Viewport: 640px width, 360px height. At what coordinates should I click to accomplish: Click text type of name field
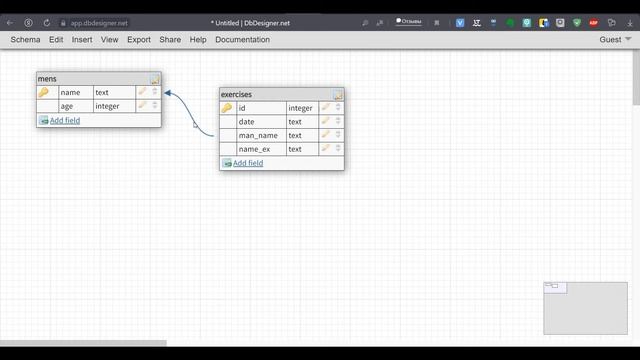point(114,93)
